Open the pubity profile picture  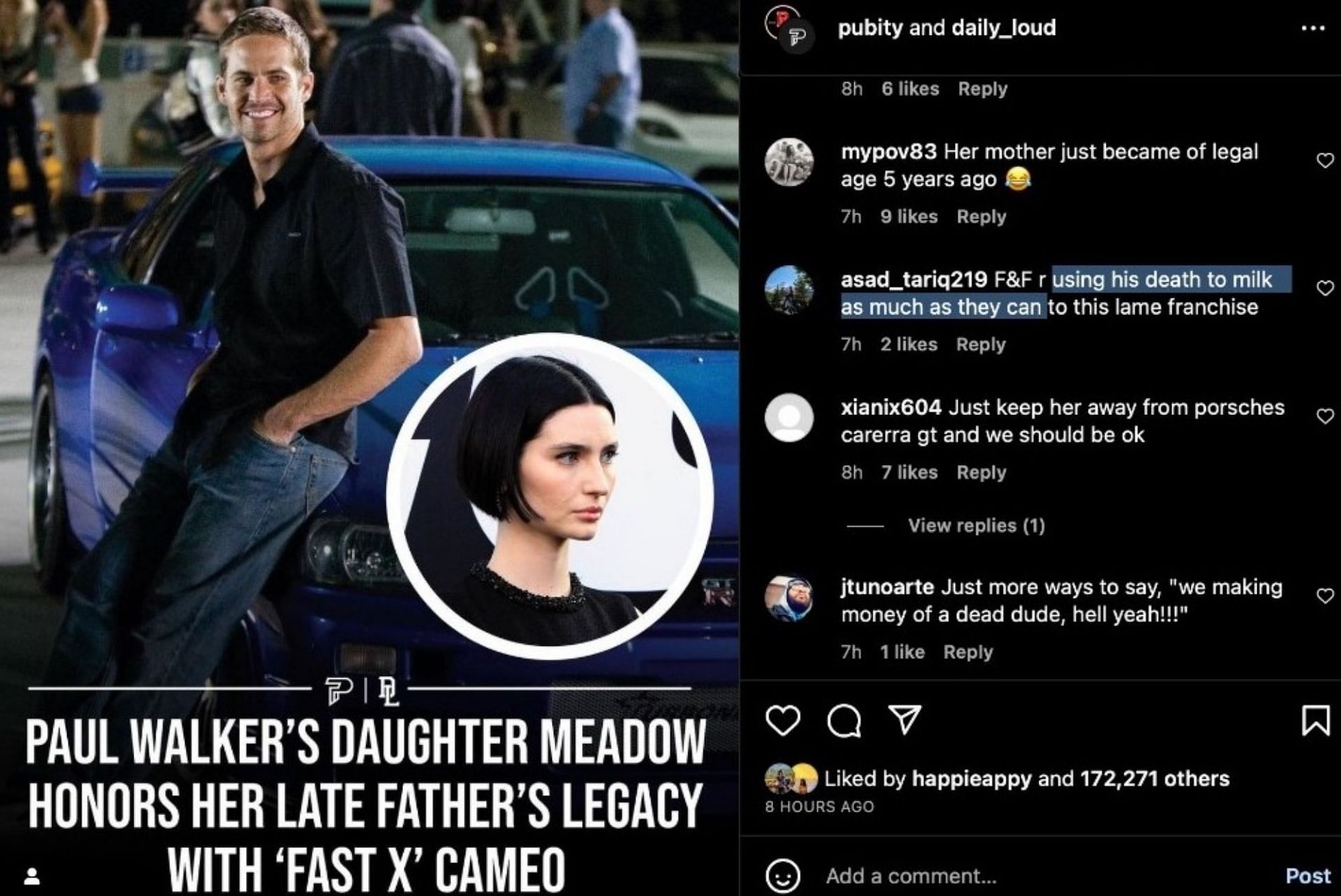click(788, 28)
